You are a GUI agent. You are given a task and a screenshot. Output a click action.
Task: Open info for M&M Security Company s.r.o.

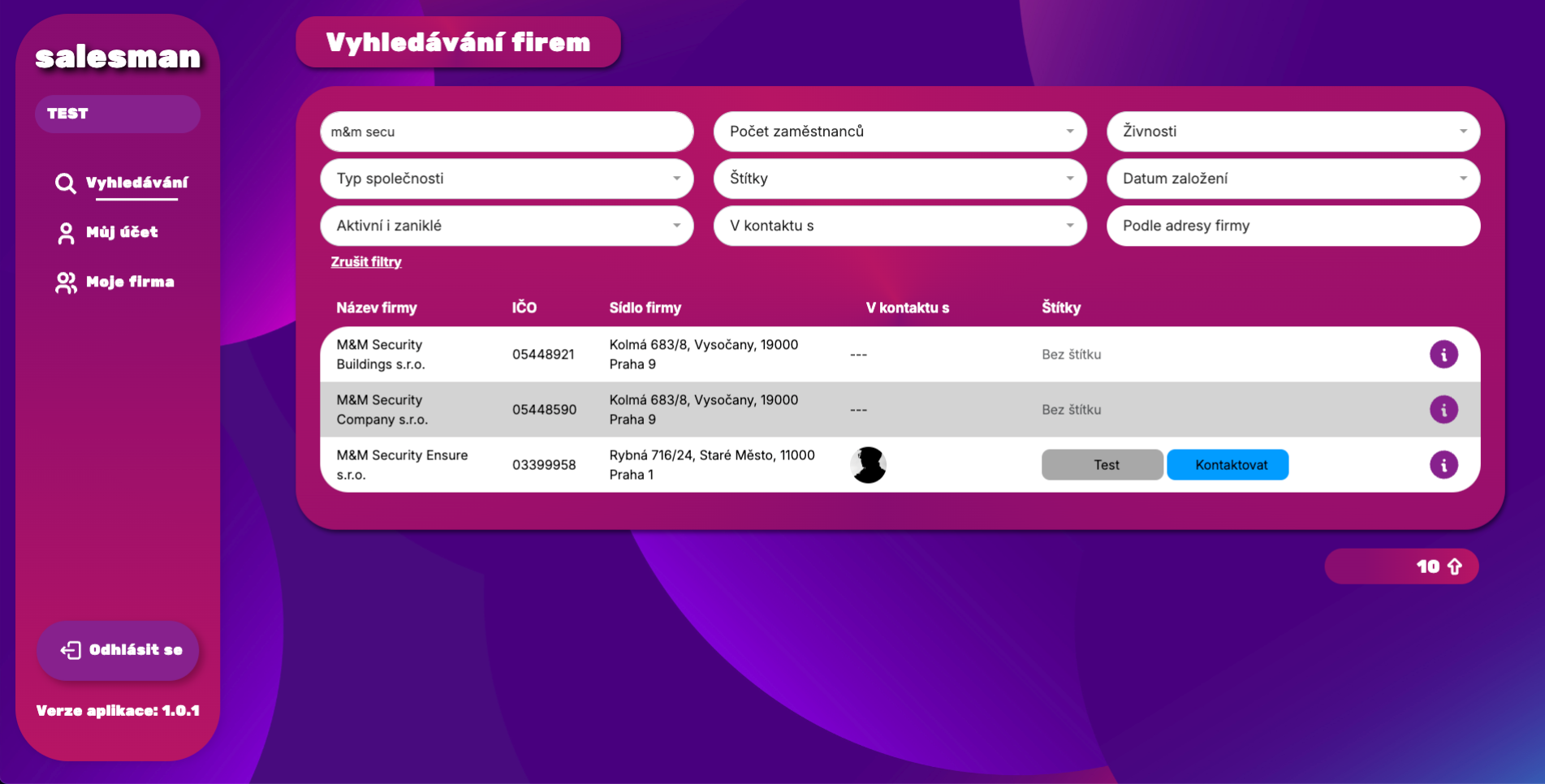(1443, 410)
